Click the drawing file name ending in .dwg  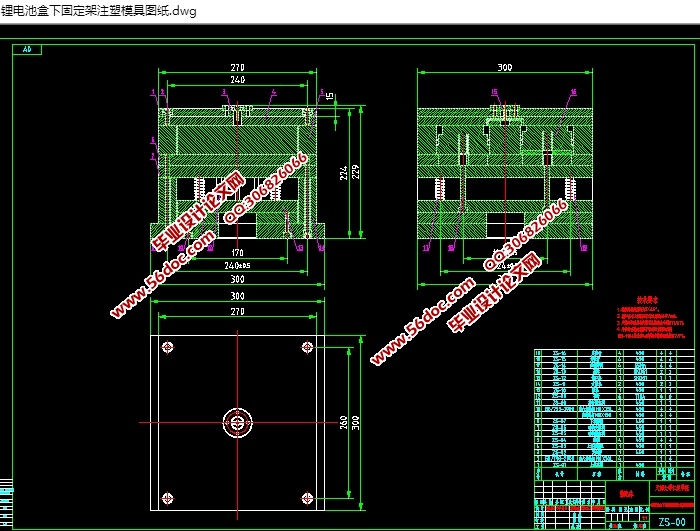click(x=98, y=11)
